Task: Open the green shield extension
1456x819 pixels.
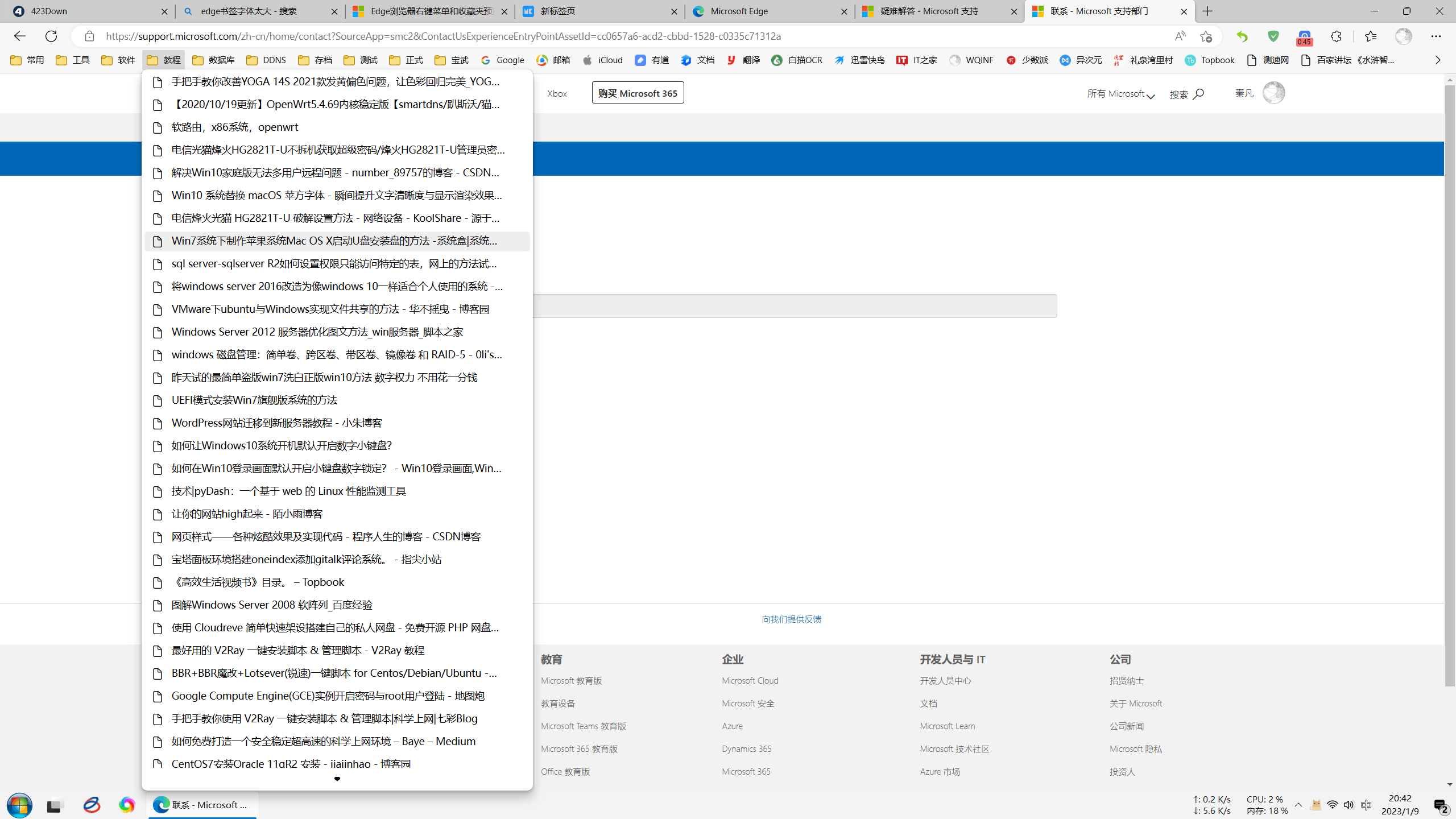Action: tap(1273, 36)
